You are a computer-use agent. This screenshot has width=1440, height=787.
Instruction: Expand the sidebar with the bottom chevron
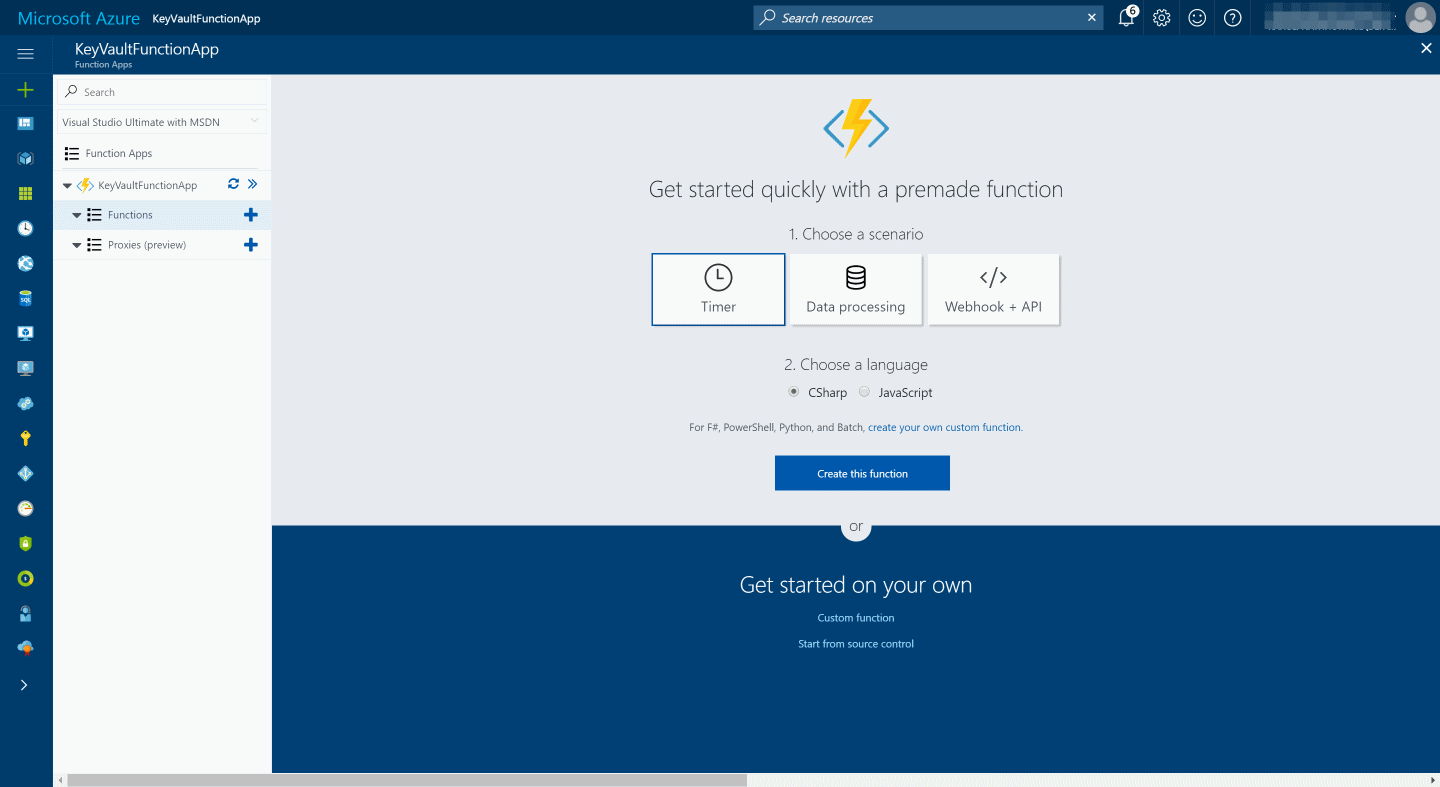(24, 685)
